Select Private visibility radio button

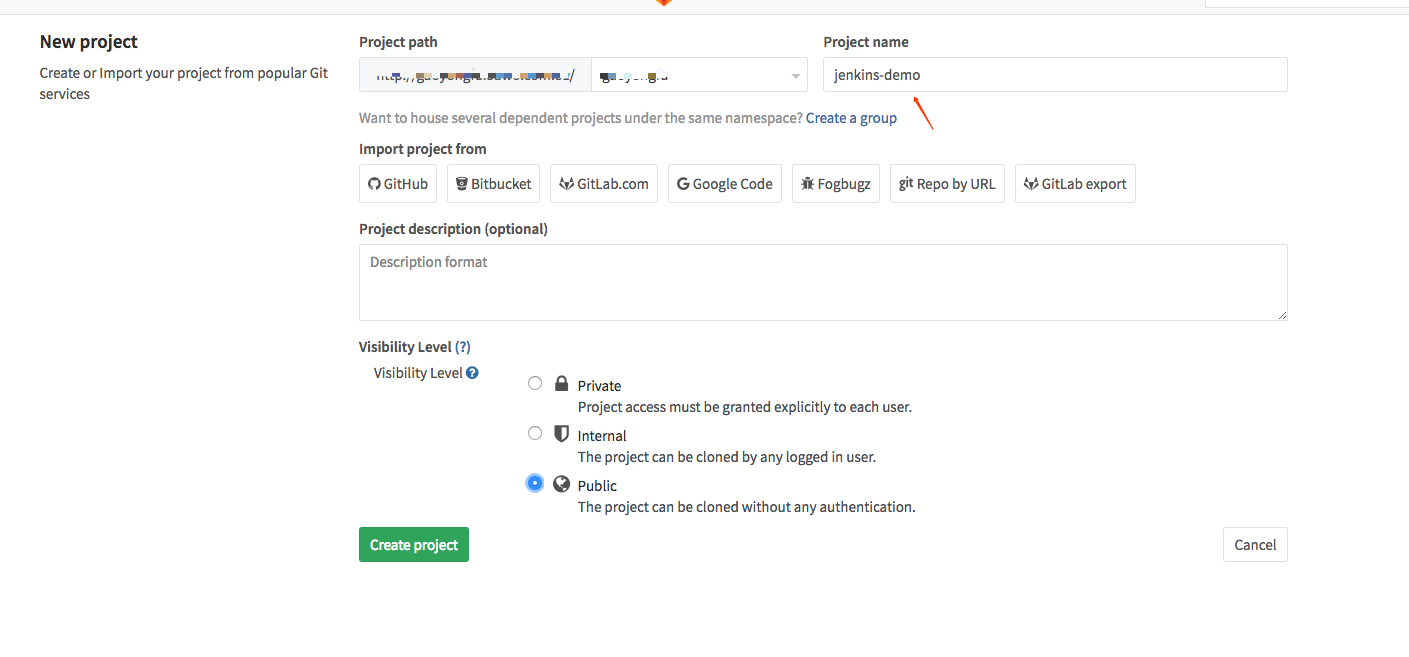click(535, 383)
